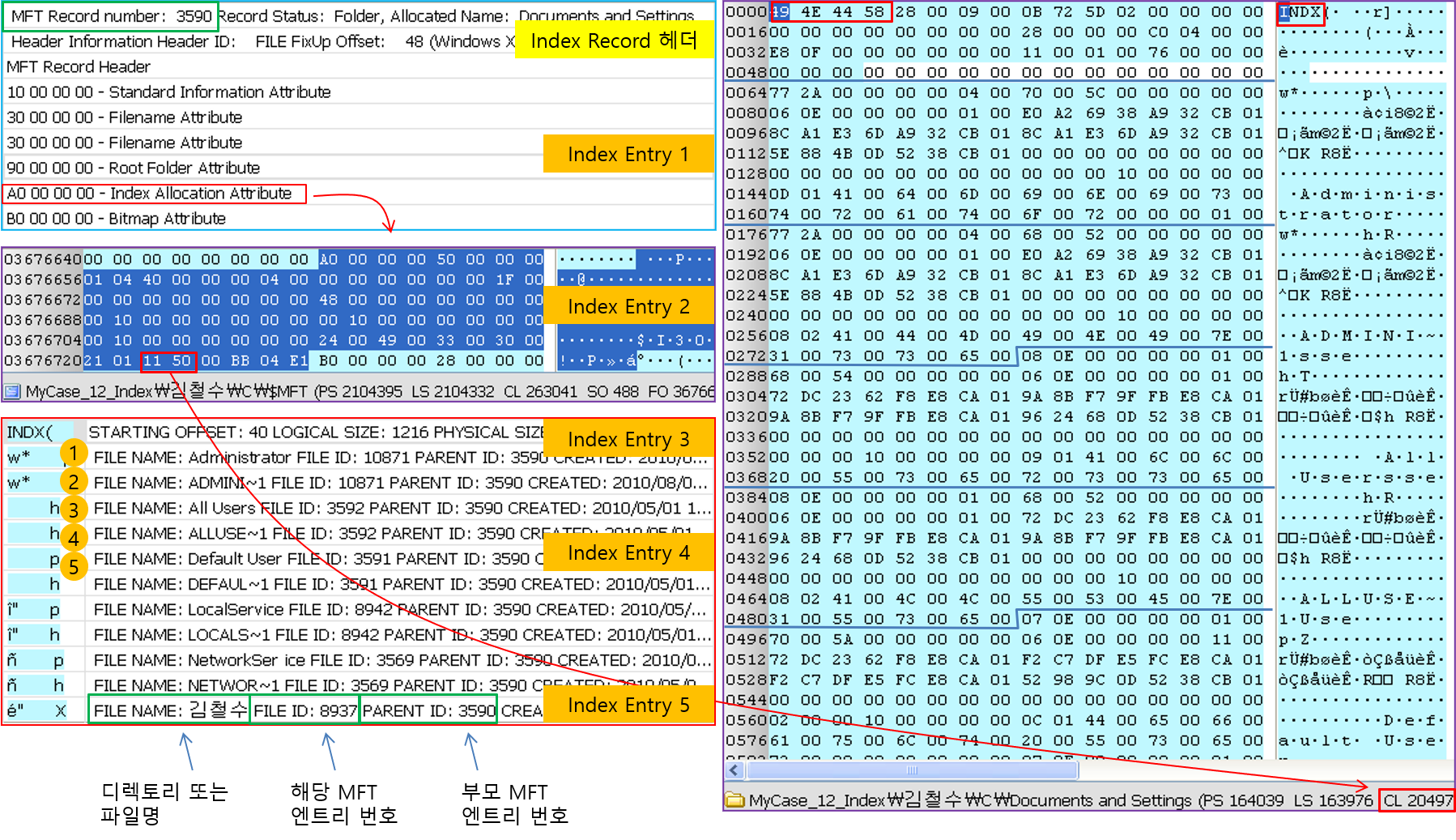The width and height of the screenshot is (1456, 840).
Task: Click the A·D·M·I·N·I·~ ASCII text at offset 0256
Action: [1368, 336]
